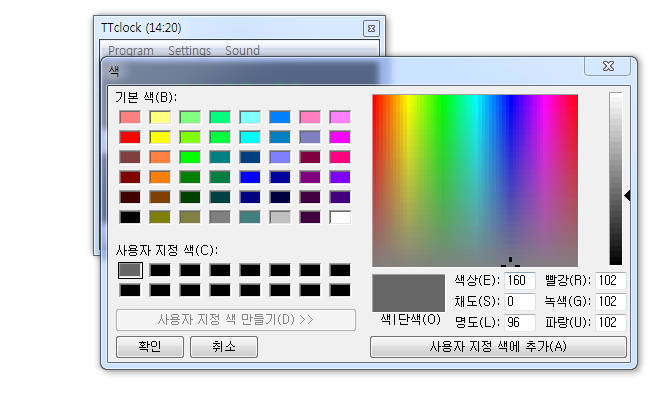Select the salmon pink swatch in top row
The image size is (669, 398).
coord(130,117)
